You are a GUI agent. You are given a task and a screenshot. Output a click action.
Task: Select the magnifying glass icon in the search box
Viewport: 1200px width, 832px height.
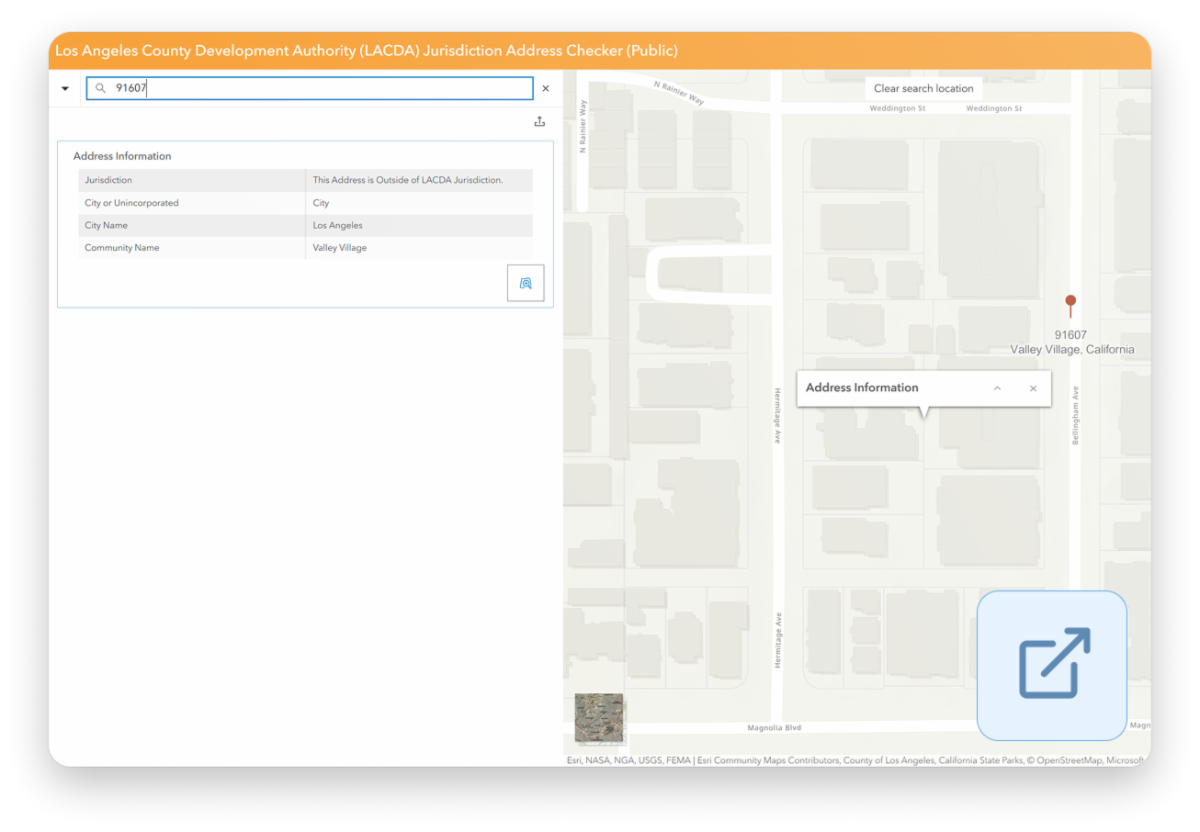click(100, 88)
